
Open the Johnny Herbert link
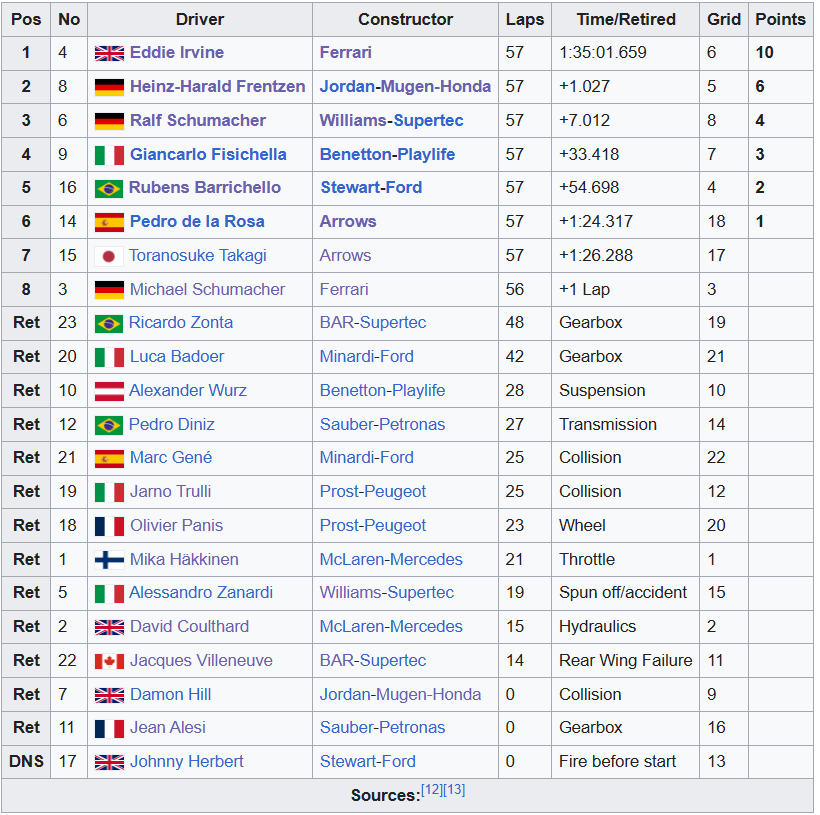click(187, 761)
